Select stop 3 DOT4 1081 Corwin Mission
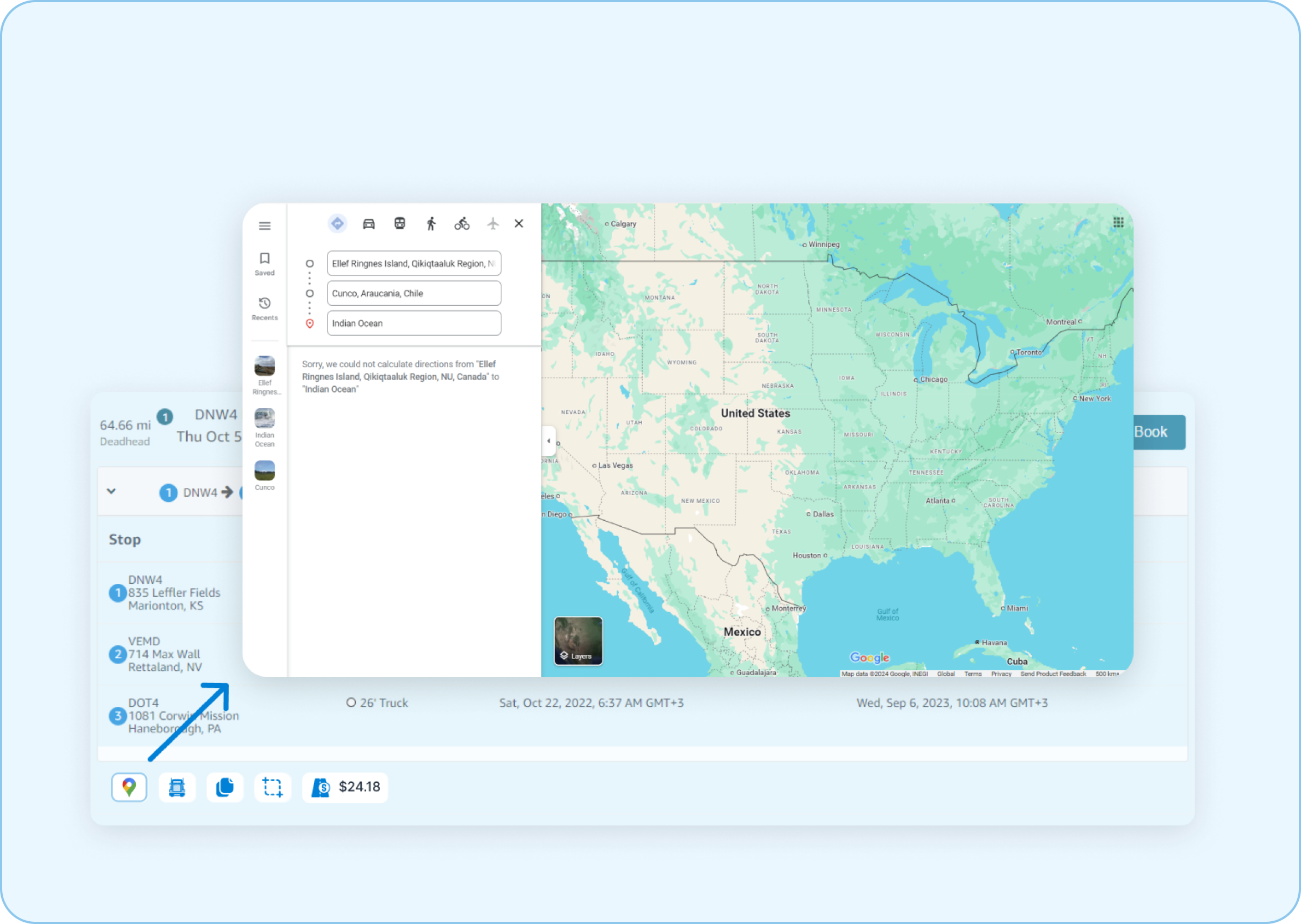 tap(174, 716)
